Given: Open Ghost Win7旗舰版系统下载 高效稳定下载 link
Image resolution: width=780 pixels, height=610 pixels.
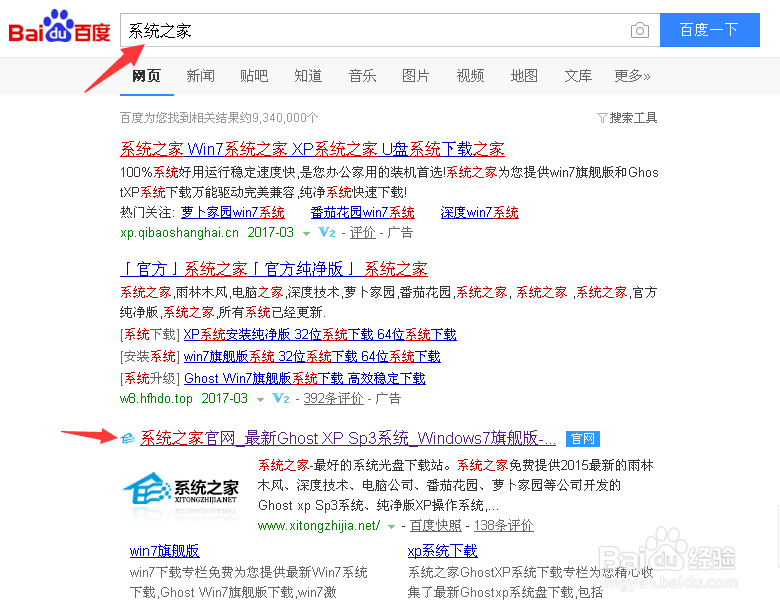Looking at the screenshot, I should [305, 378].
